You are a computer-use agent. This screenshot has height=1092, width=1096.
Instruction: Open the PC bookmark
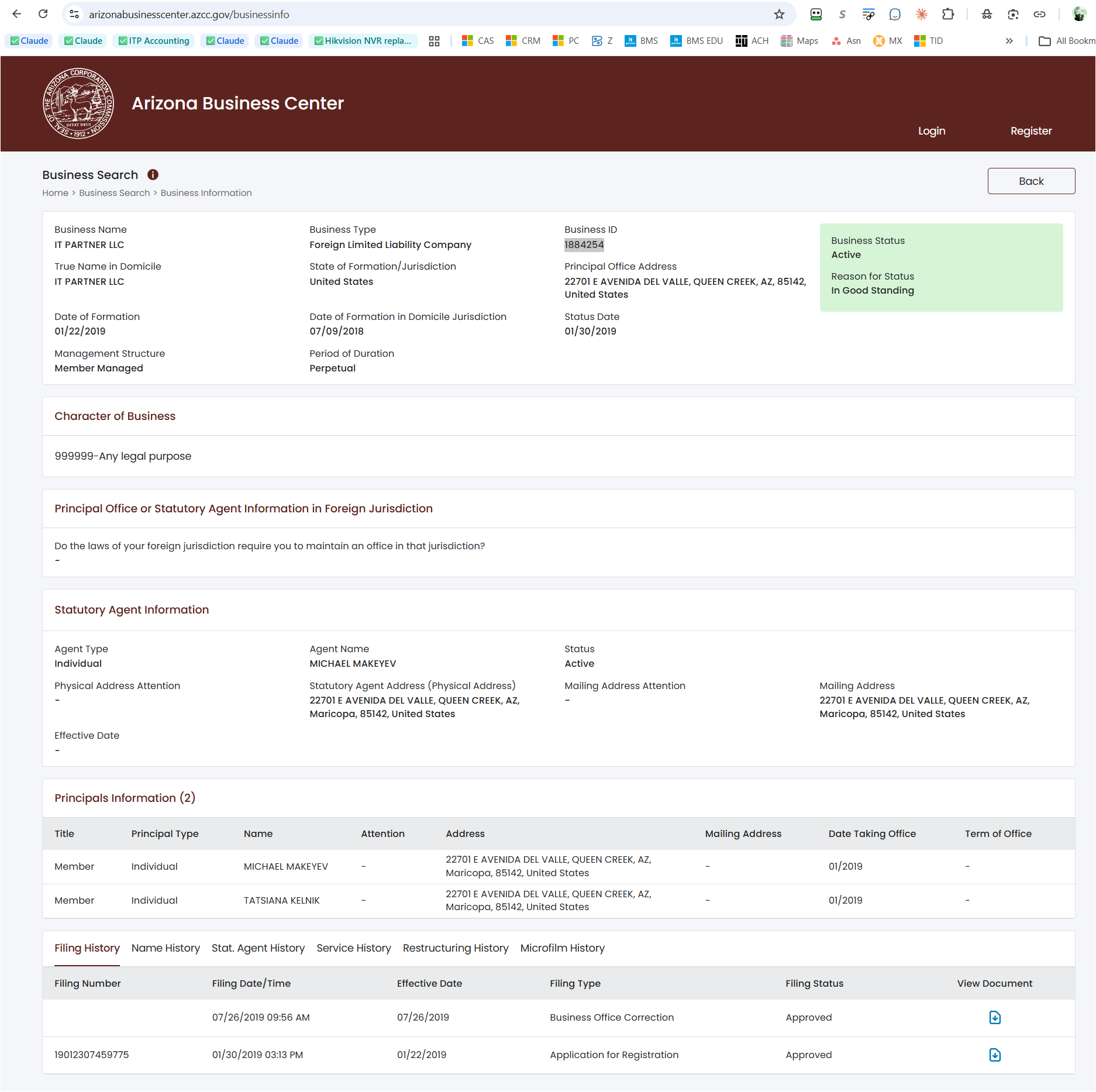tap(566, 41)
